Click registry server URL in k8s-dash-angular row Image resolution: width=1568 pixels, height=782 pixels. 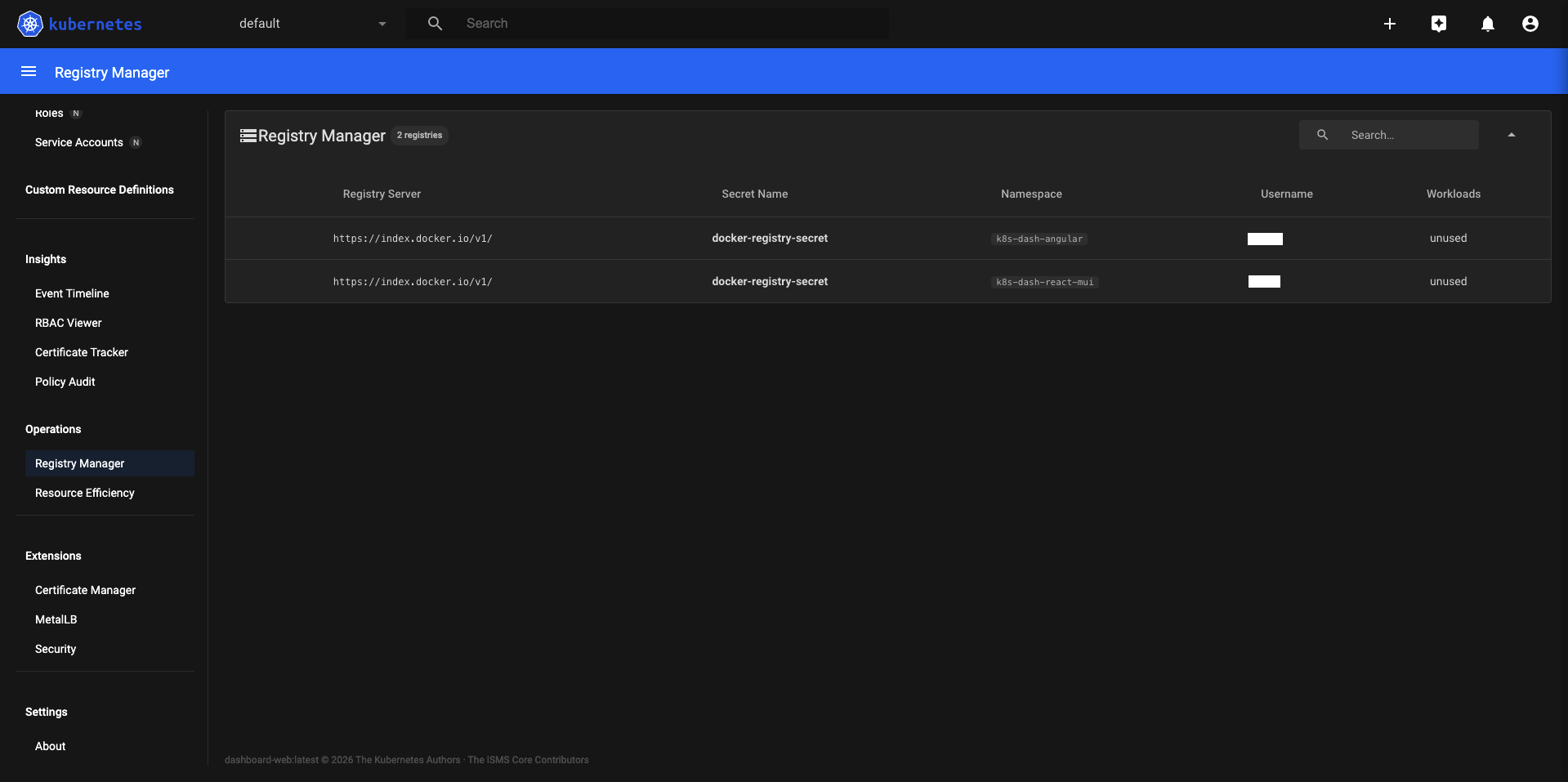(x=413, y=239)
